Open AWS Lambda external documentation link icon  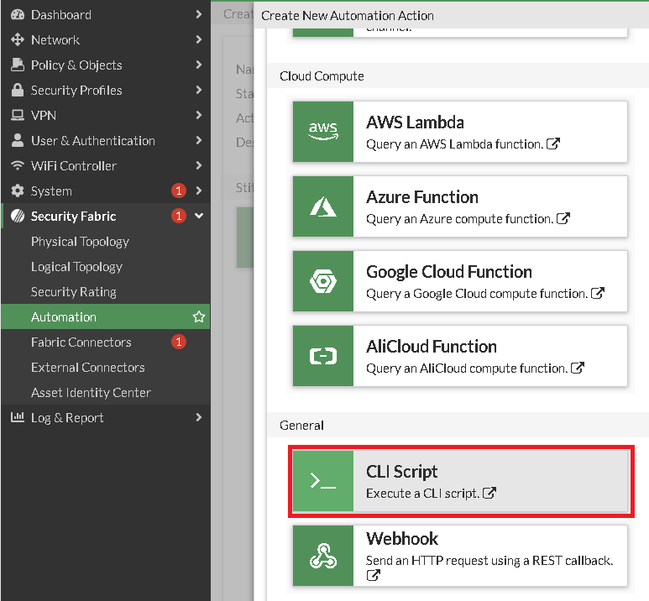[554, 144]
